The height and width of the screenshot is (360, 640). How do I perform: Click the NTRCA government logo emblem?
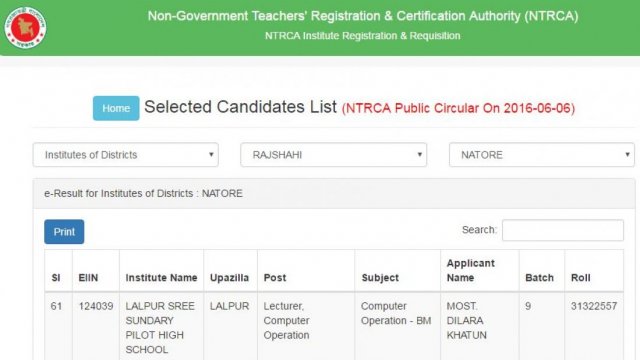pyautogui.click(x=25, y=28)
